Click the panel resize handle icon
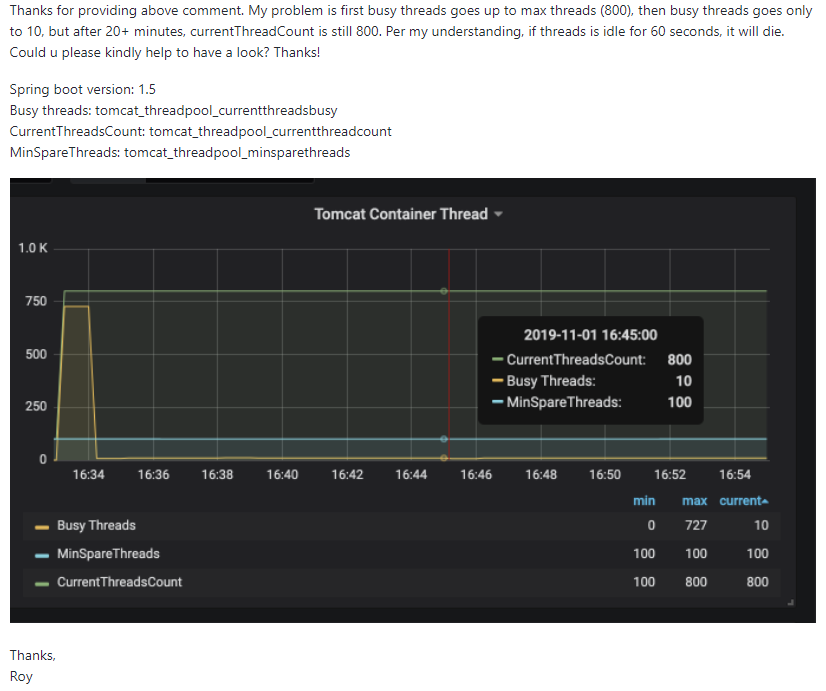This screenshot has height=691, width=826. [x=790, y=603]
